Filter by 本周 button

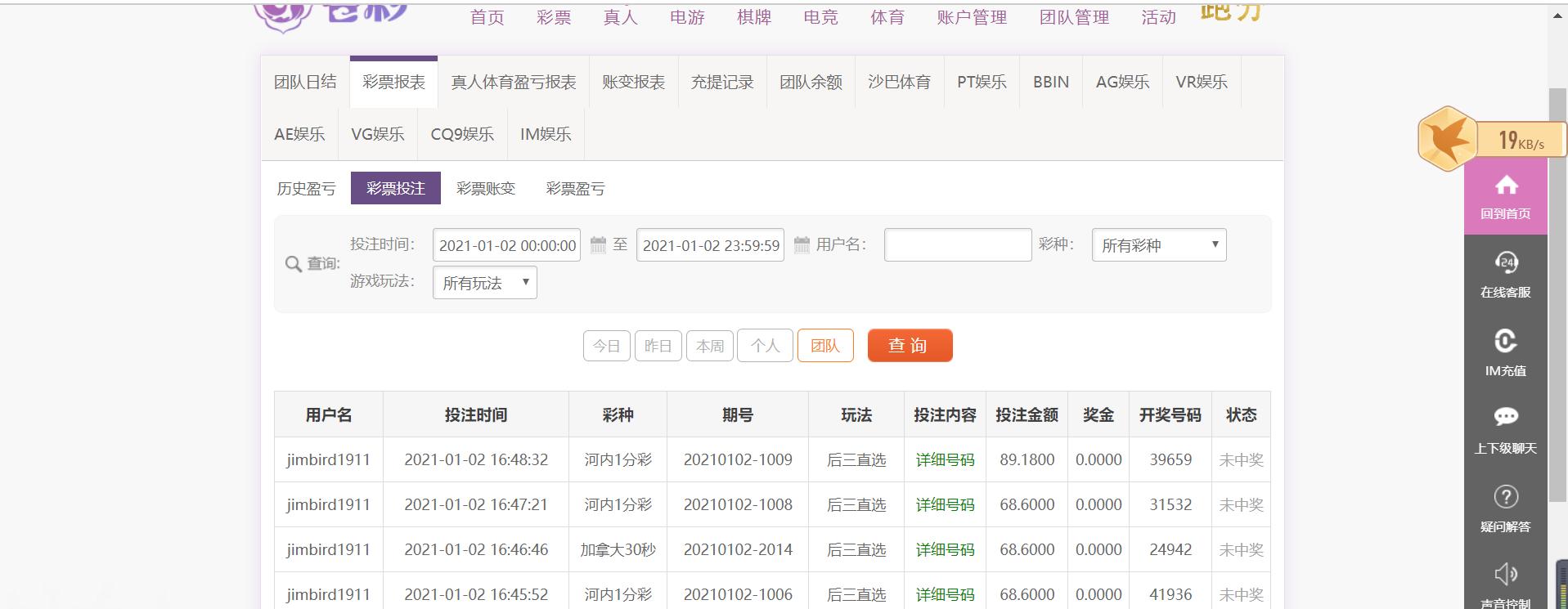(710, 346)
